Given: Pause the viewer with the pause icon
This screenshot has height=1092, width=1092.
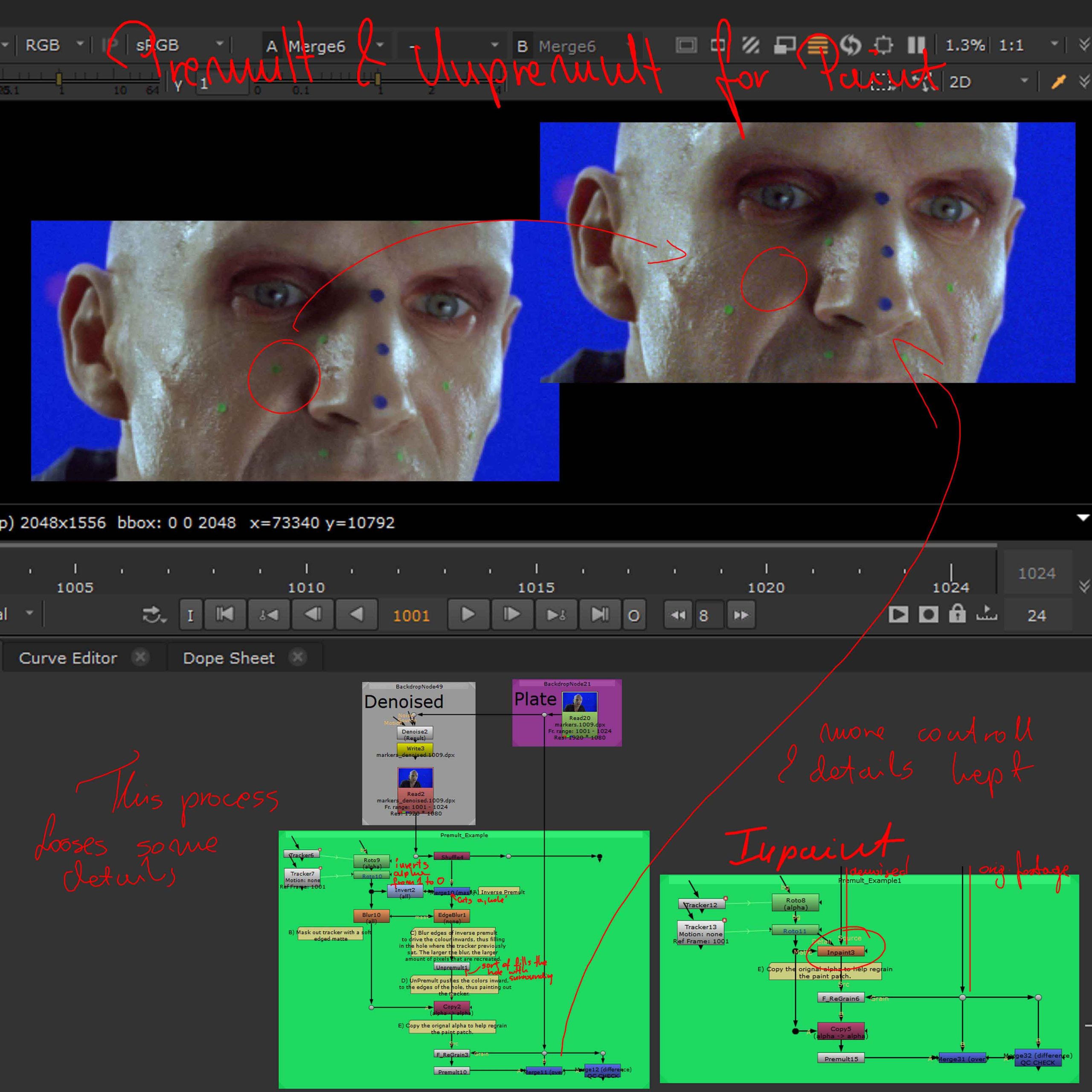Looking at the screenshot, I should click(916, 45).
